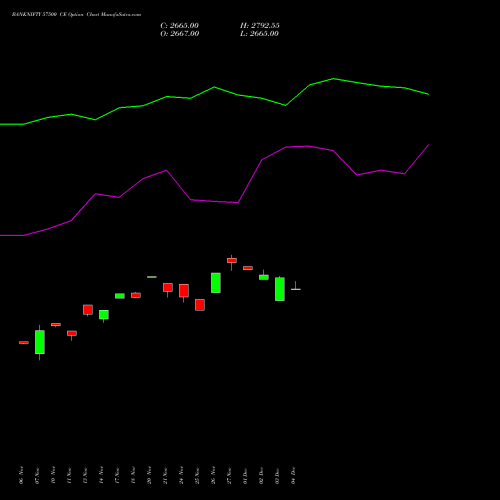Click the 07 Nov date label
The image size is (500, 500).
tap(38, 475)
